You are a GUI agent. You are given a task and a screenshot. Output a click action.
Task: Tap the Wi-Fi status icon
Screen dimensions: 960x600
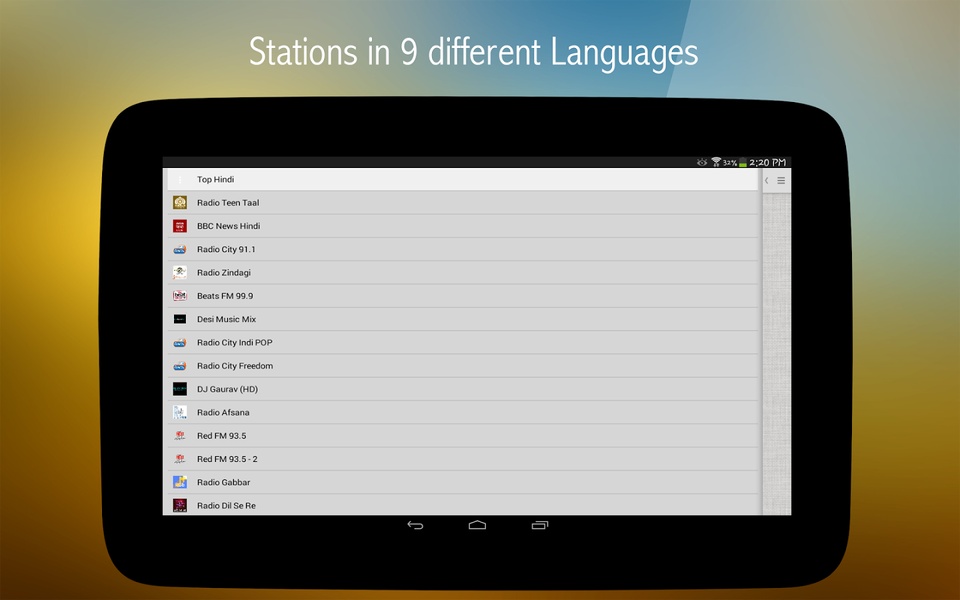tap(716, 162)
